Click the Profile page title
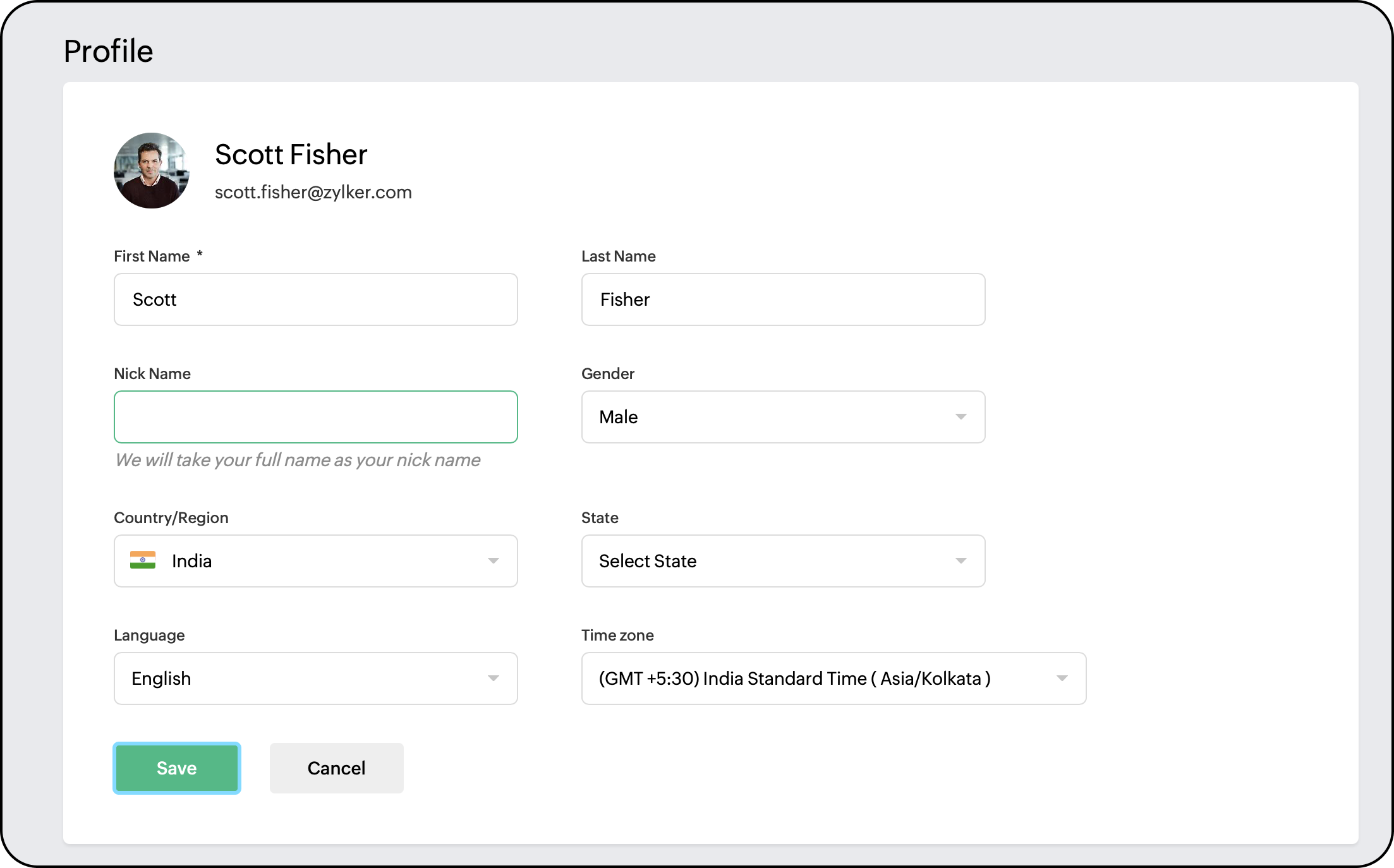 108,51
